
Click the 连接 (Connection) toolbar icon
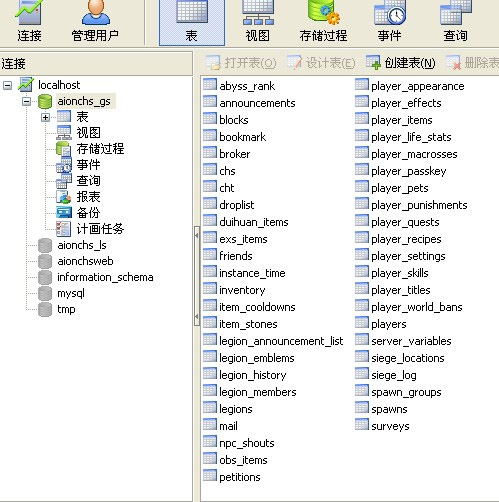29,22
